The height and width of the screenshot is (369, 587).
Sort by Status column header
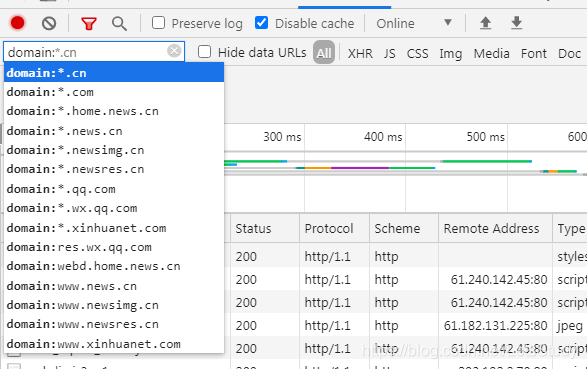(x=265, y=228)
